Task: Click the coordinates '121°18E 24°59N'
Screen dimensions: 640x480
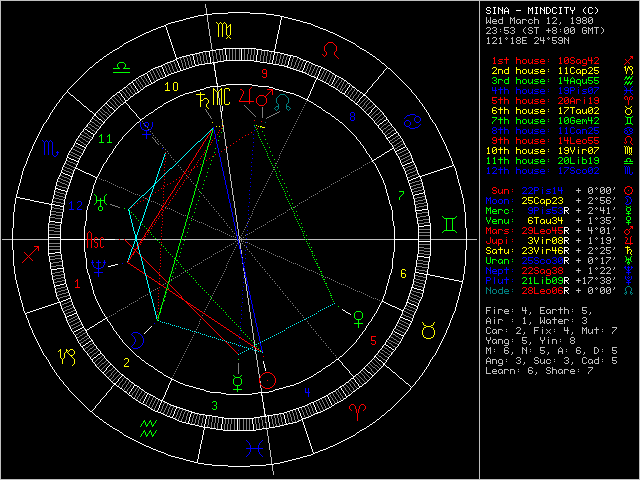Action: pyautogui.click(x=527, y=41)
